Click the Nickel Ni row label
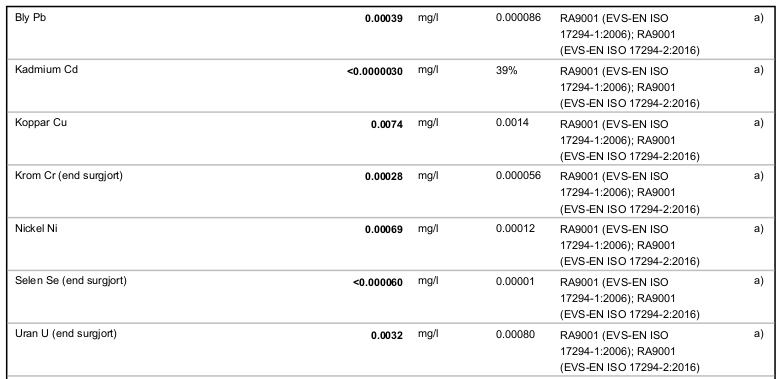The image size is (779, 379). 36,228
